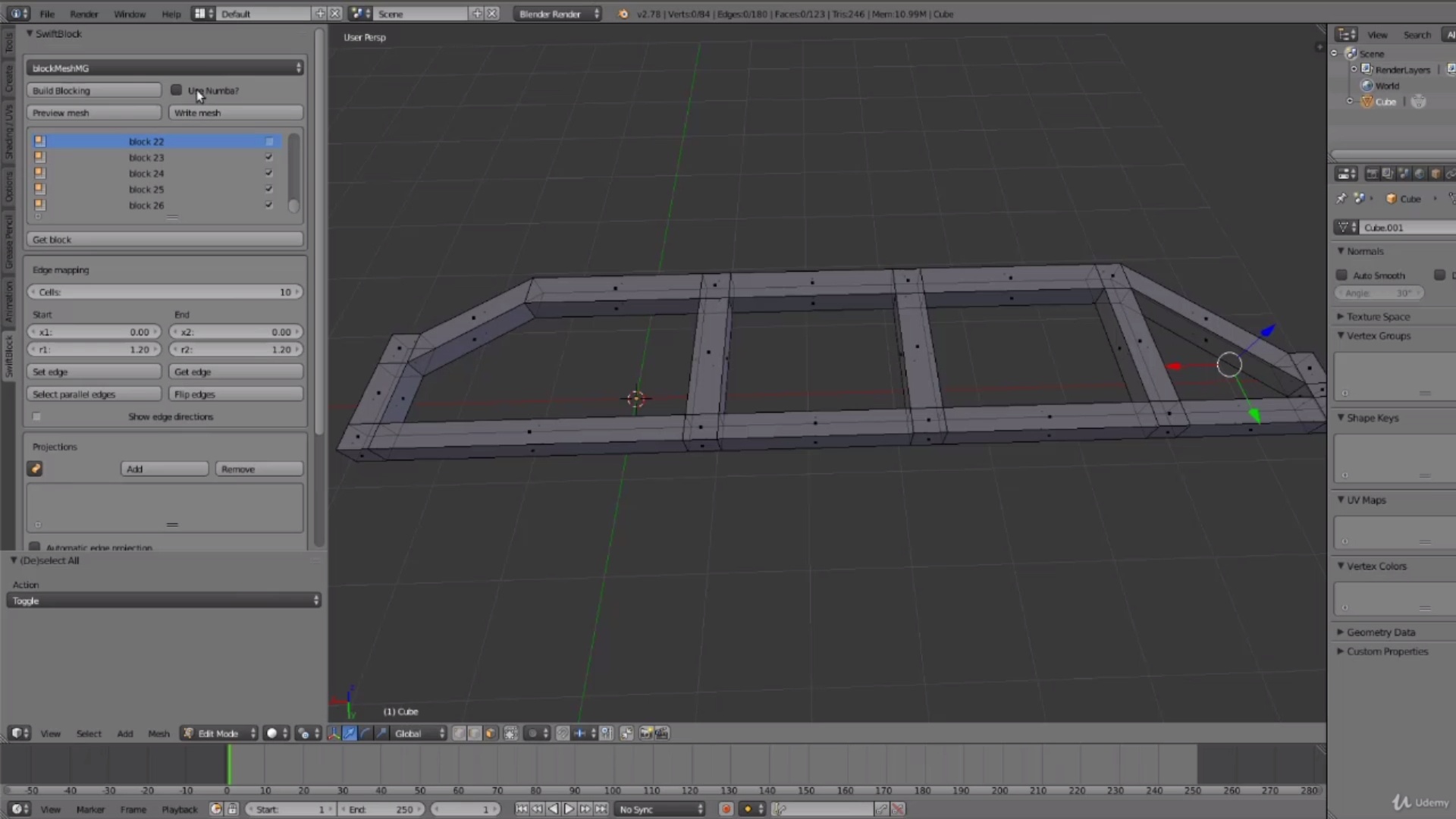The height and width of the screenshot is (819, 1456).
Task: Open the Render menu
Action: pyautogui.click(x=84, y=14)
